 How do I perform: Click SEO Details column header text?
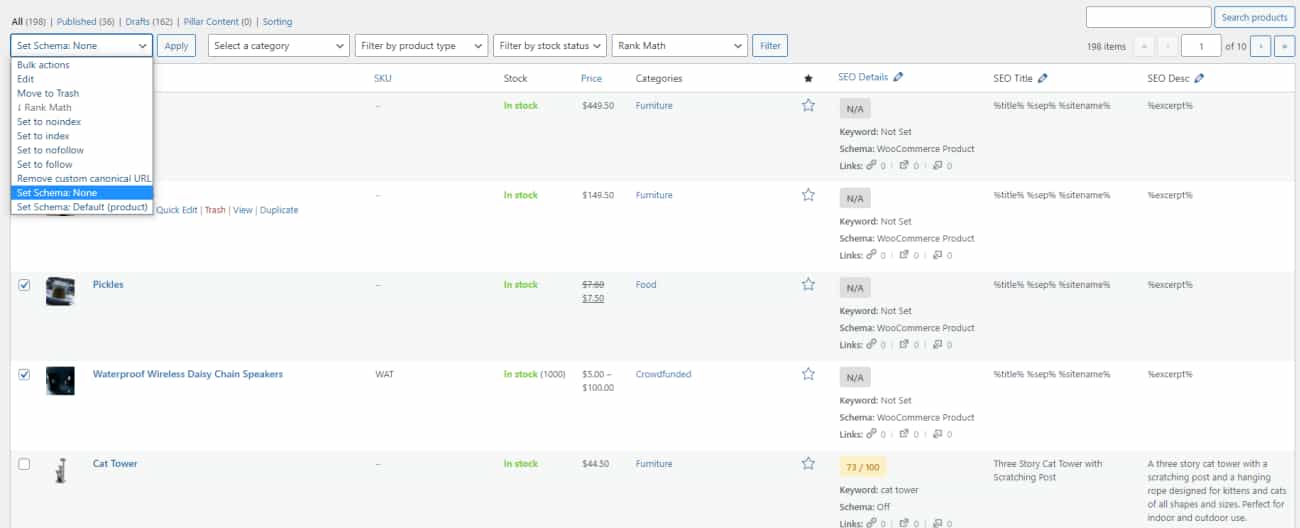point(863,78)
